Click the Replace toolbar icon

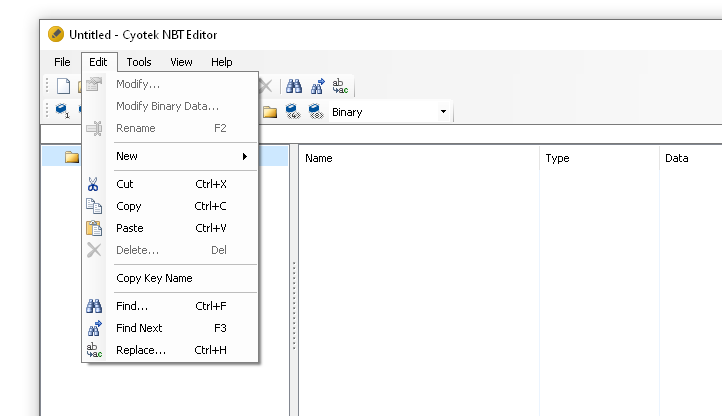click(x=340, y=86)
